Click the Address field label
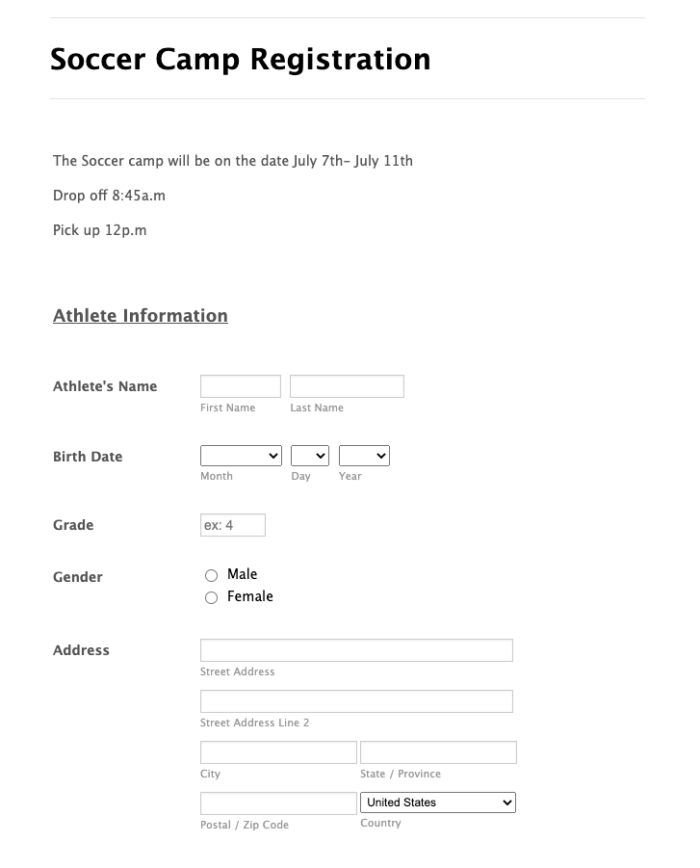The image size is (700, 868). [81, 651]
